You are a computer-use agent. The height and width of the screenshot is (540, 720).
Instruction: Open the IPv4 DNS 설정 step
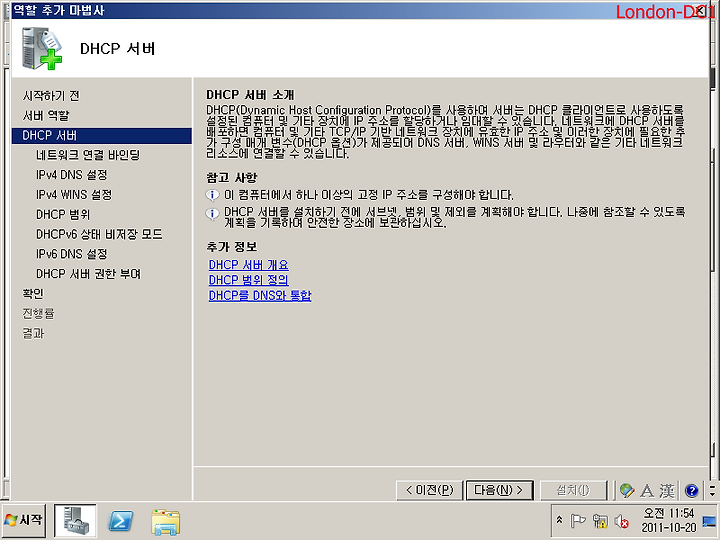pos(72,175)
